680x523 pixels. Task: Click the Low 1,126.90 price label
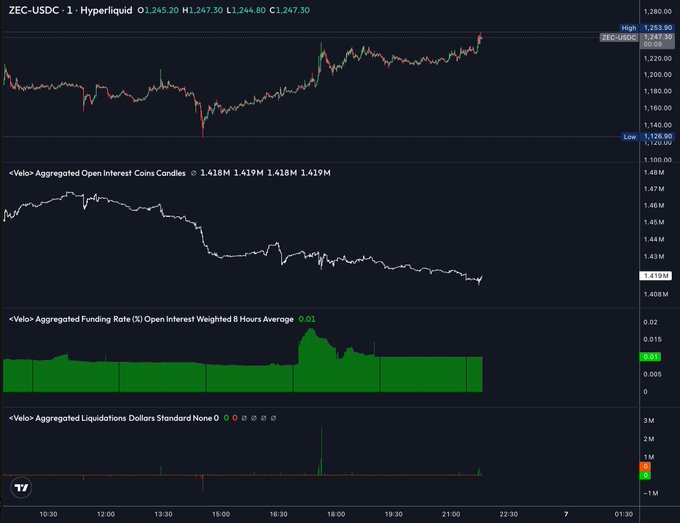click(x=647, y=137)
